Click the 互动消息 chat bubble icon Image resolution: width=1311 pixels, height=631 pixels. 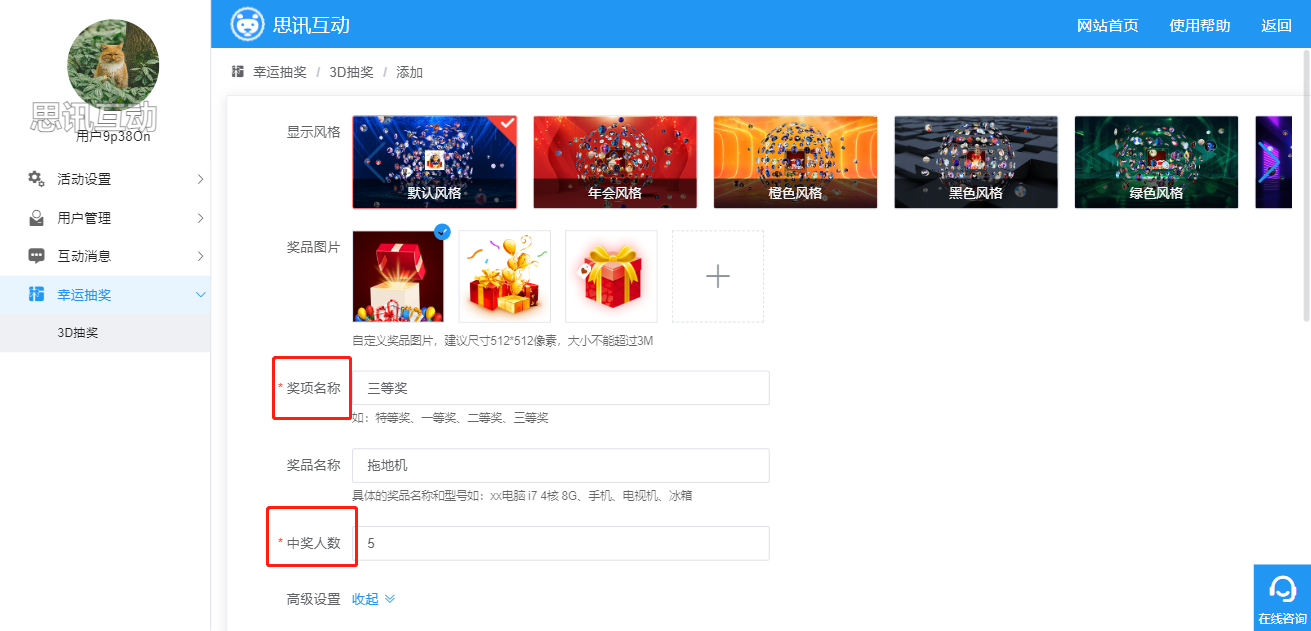pos(36,256)
